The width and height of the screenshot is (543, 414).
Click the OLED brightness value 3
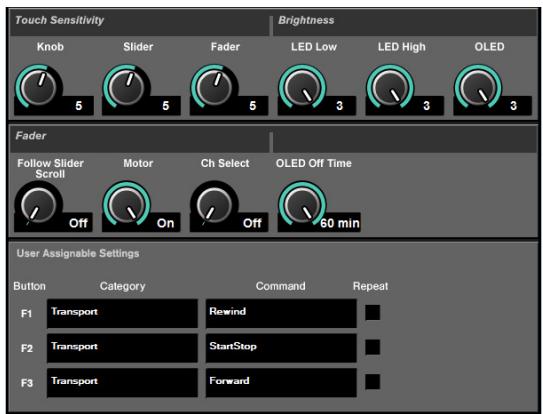(514, 106)
